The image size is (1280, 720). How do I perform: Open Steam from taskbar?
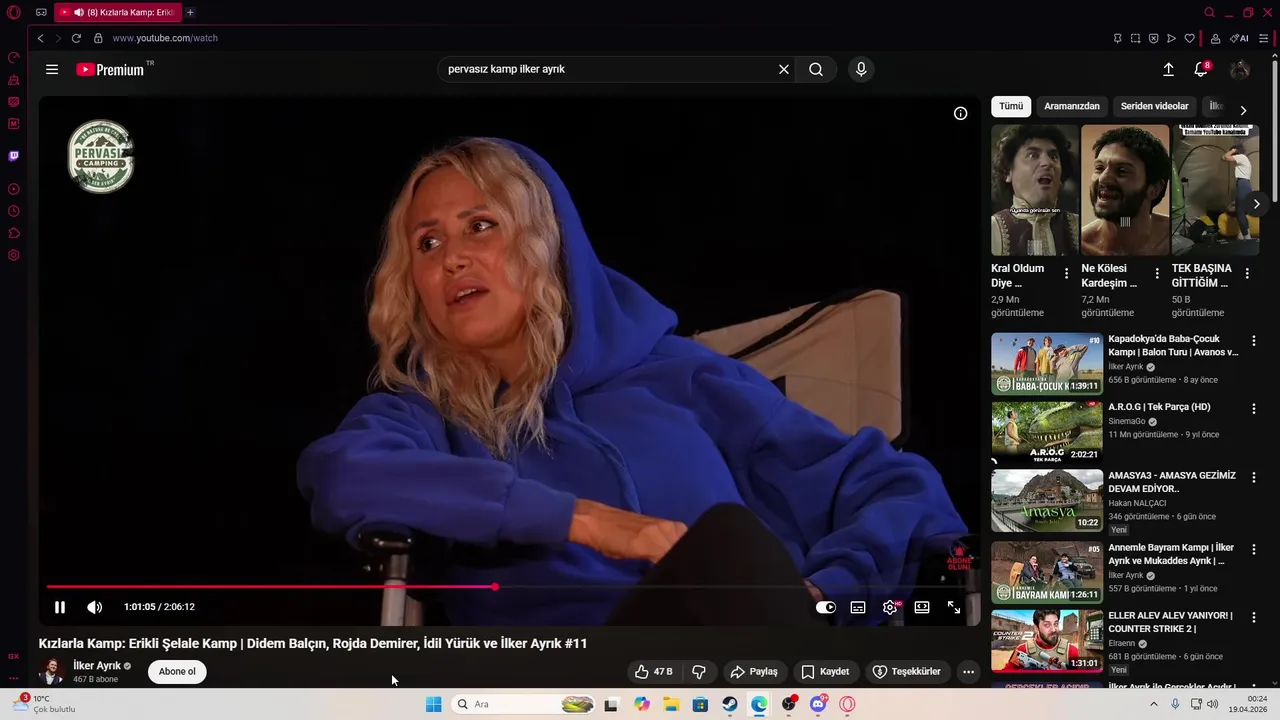click(730, 704)
